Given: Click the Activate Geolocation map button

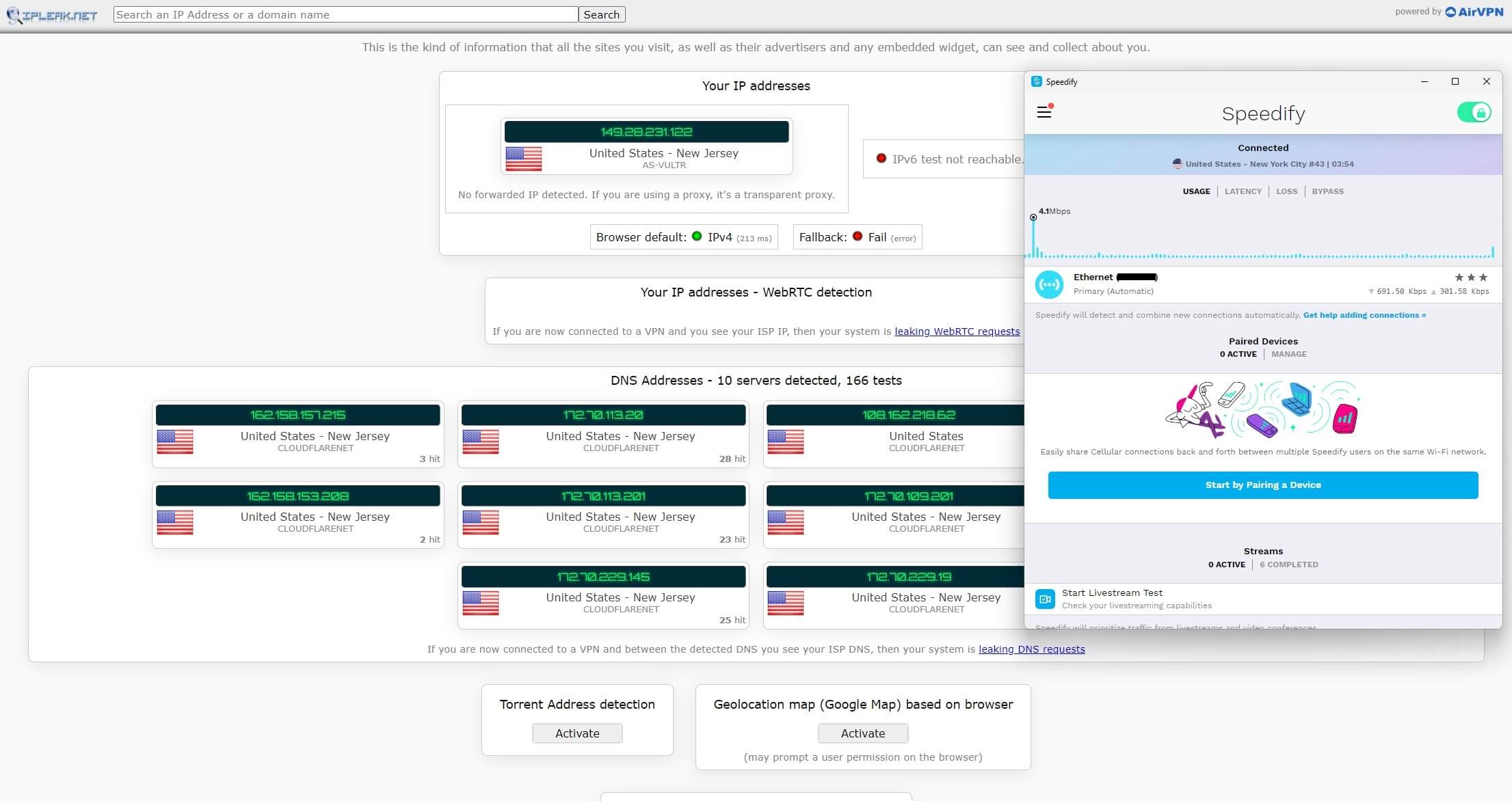Looking at the screenshot, I should (x=864, y=733).
